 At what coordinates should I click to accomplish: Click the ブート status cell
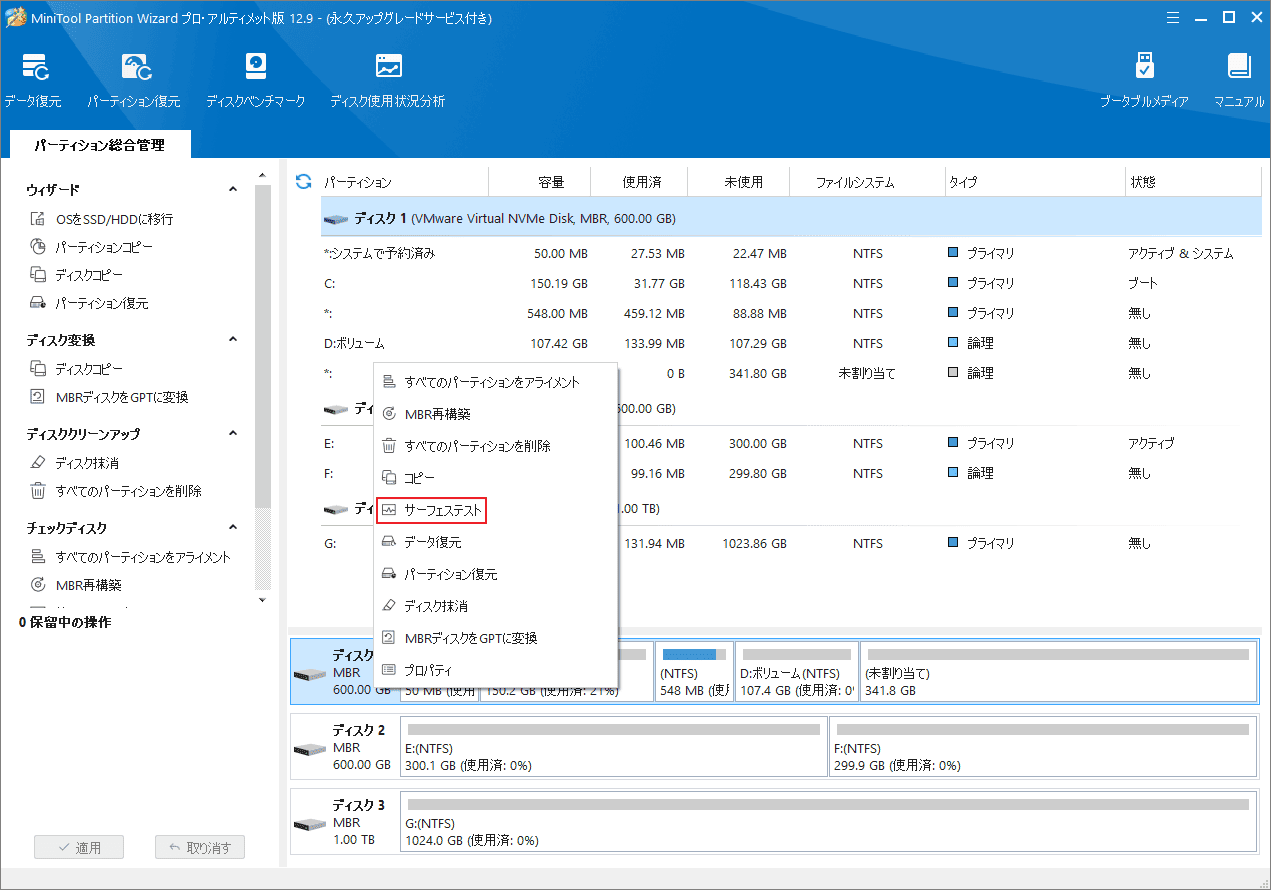pyautogui.click(x=1143, y=283)
